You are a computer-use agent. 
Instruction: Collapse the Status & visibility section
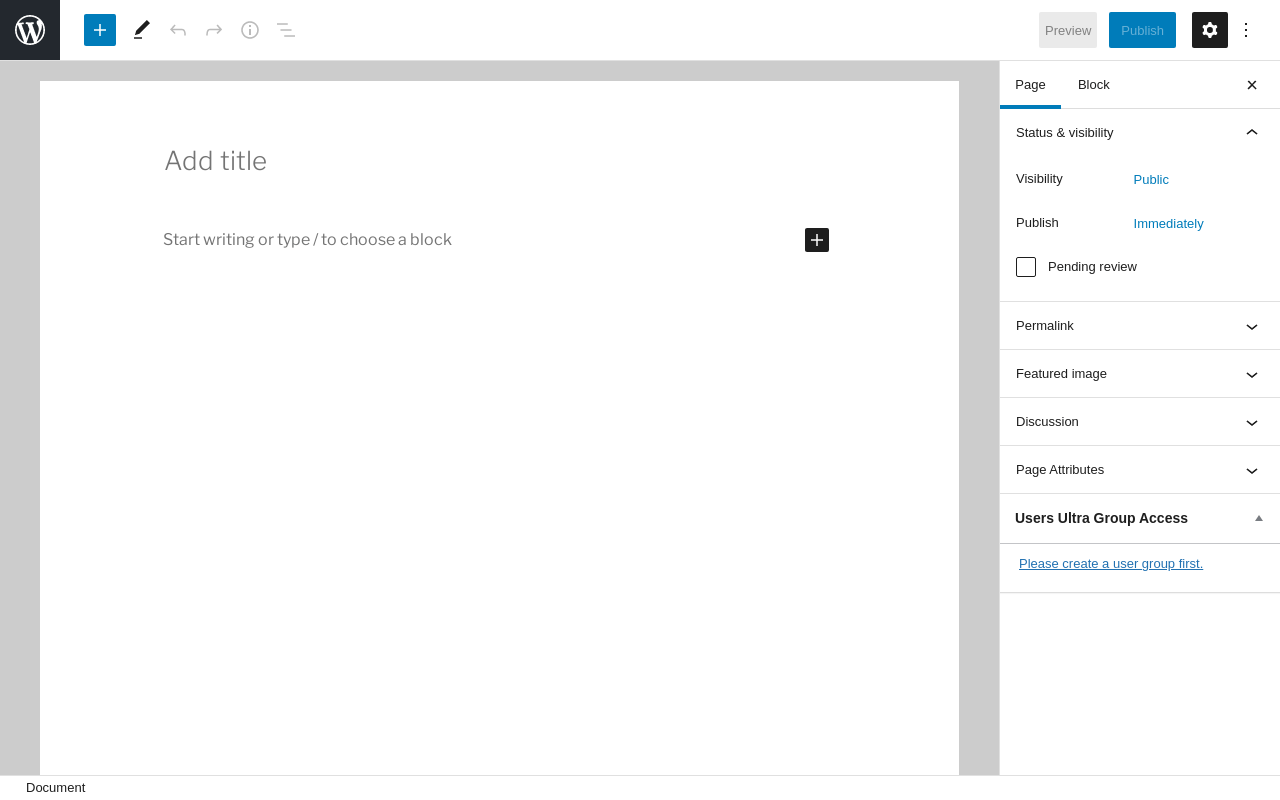point(1140,132)
